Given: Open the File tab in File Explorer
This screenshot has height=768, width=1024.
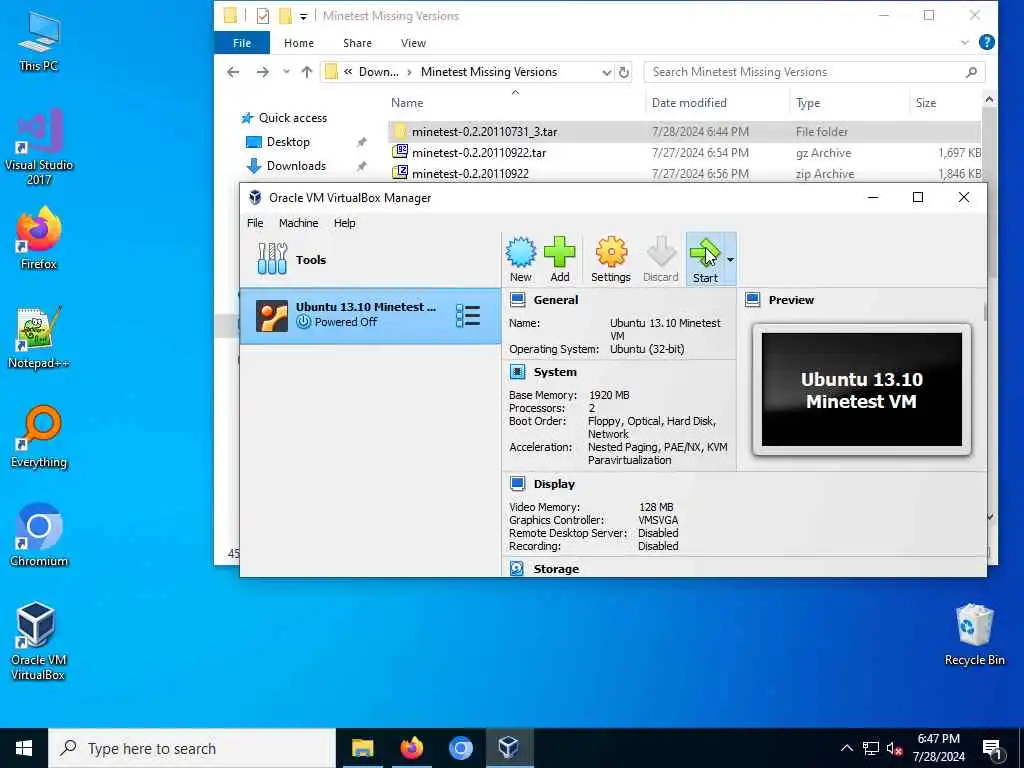Looking at the screenshot, I should tap(242, 43).
